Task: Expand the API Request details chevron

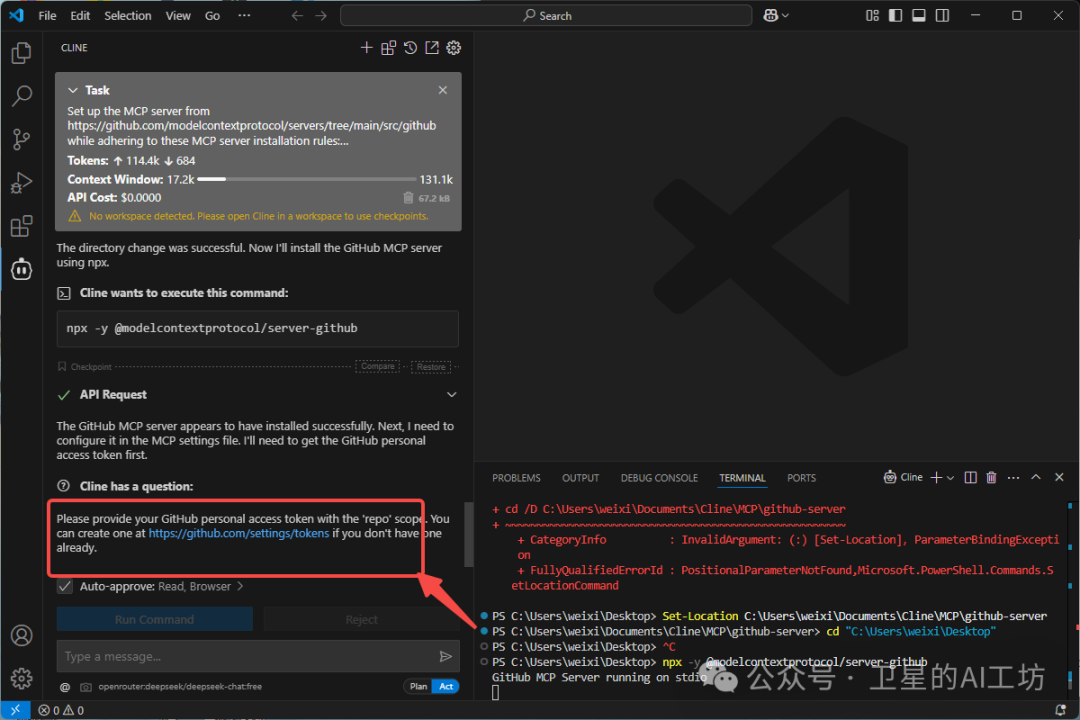Action: coord(451,395)
